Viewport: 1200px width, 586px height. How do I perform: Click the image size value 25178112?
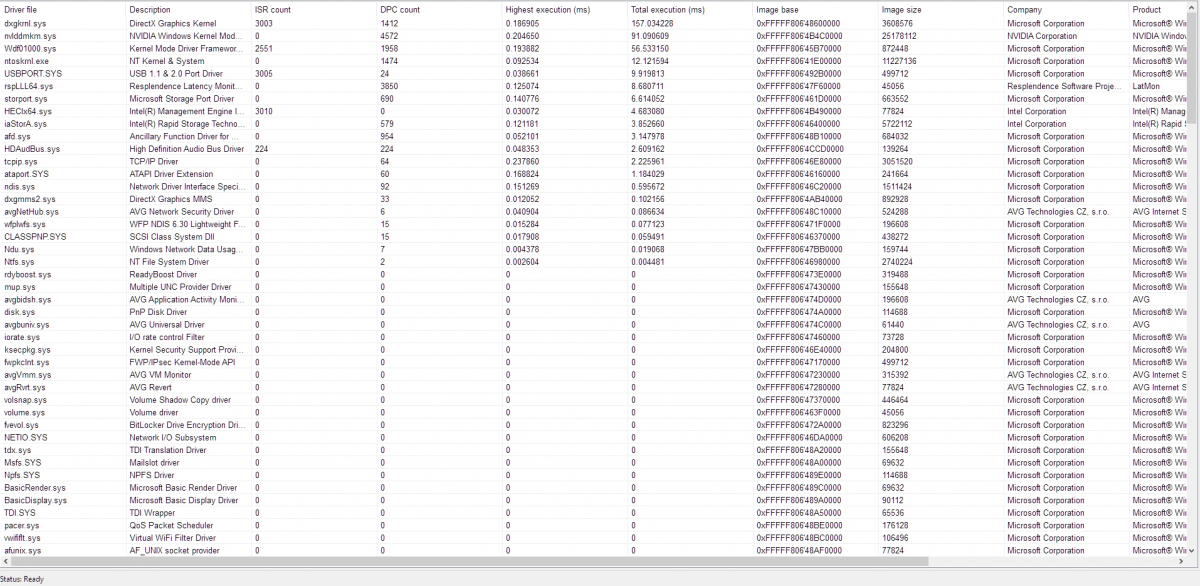[901, 36]
